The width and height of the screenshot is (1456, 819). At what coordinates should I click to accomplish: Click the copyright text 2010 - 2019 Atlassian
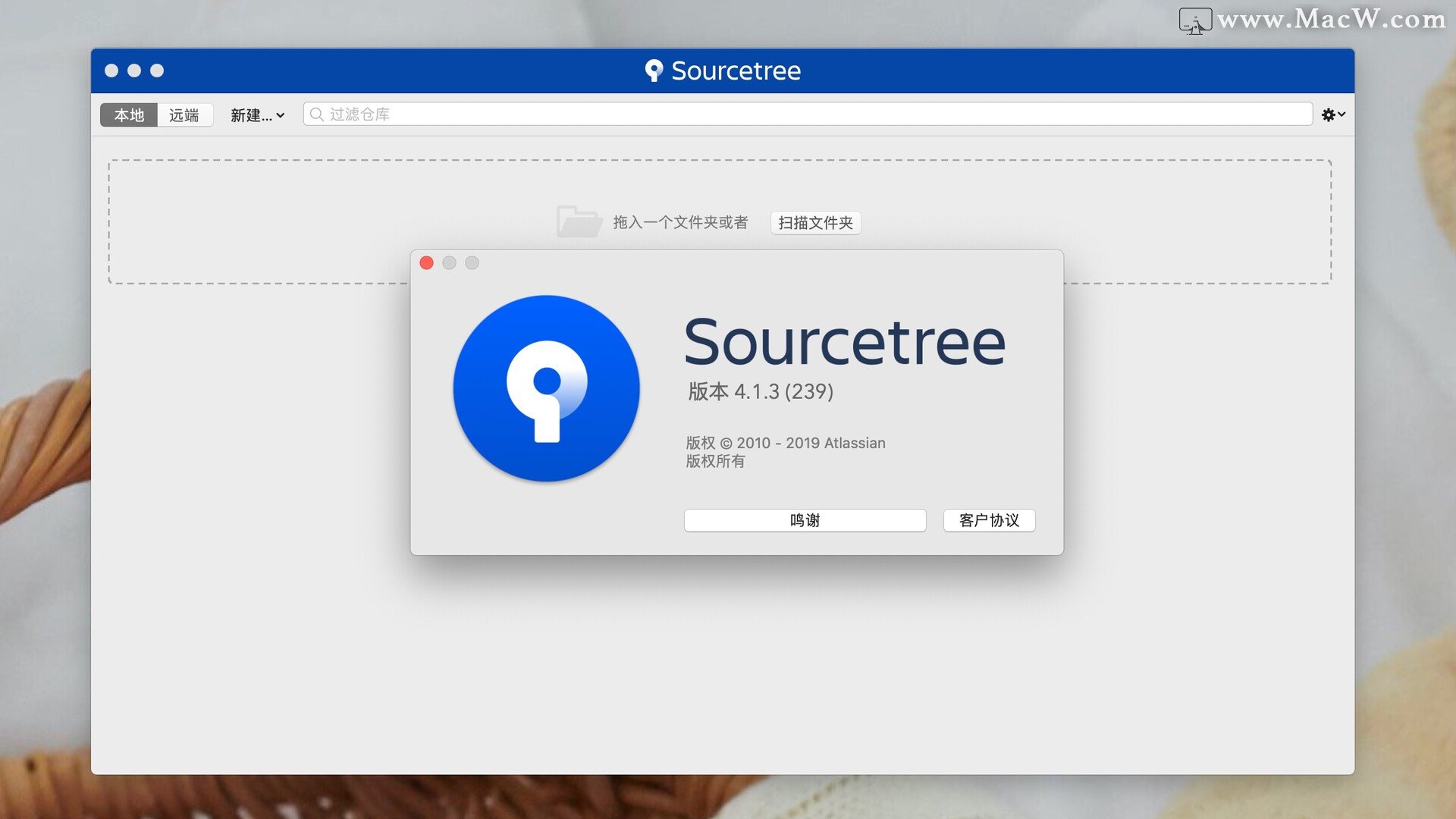click(811, 443)
